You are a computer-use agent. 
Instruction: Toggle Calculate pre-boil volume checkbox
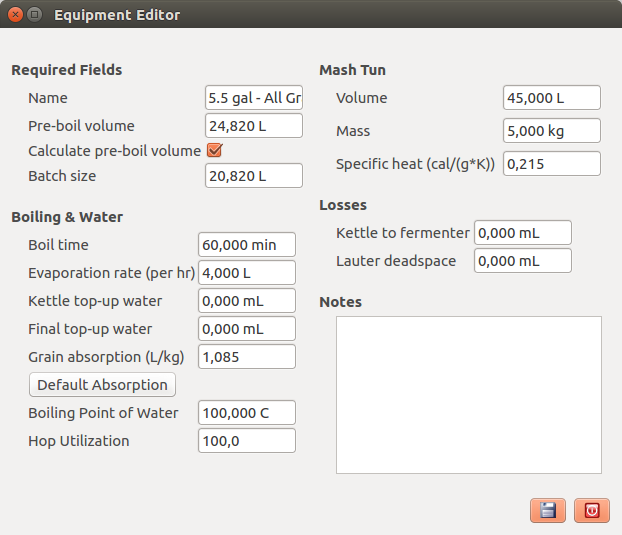pyautogui.click(x=215, y=150)
